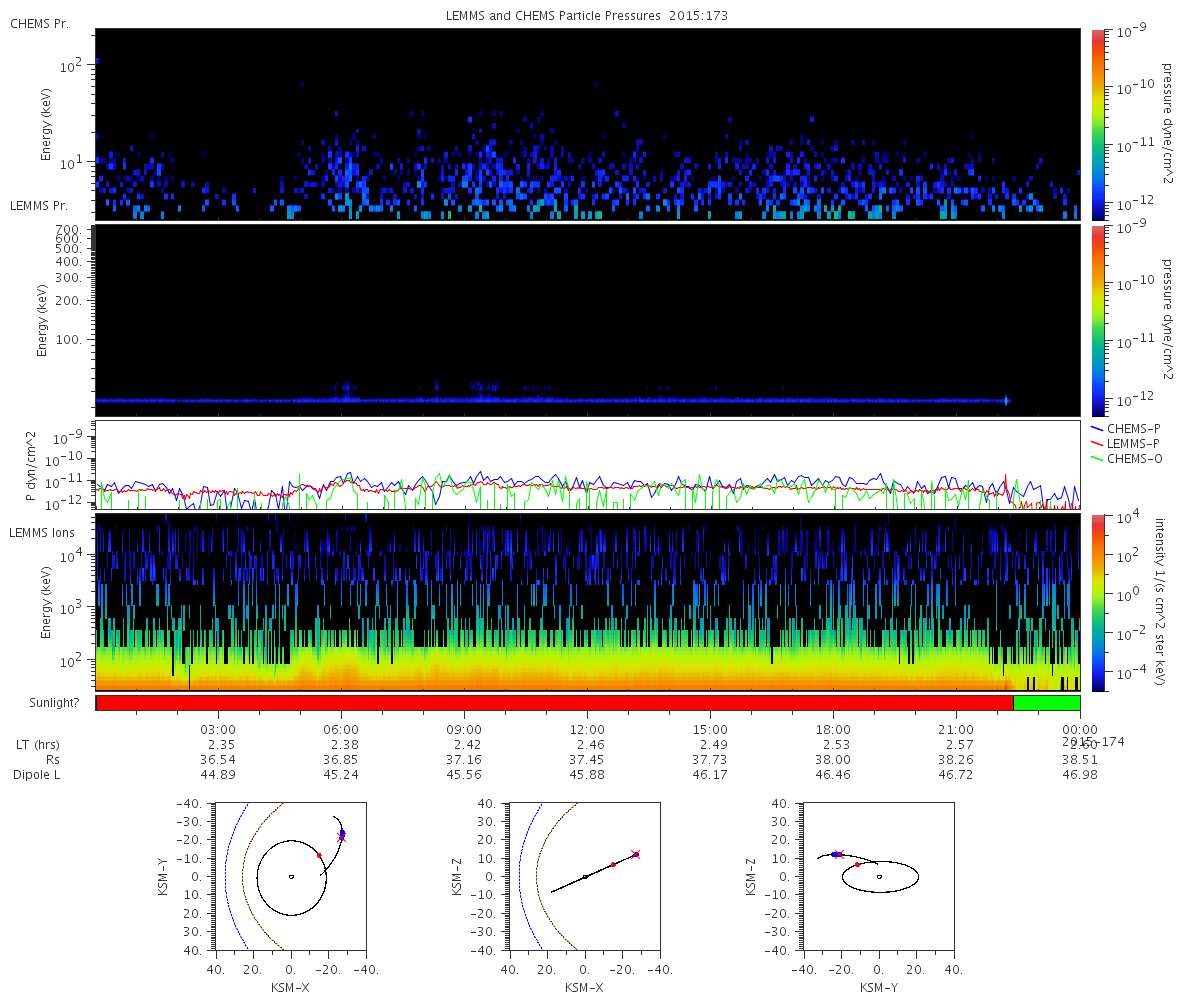Click the CHEMS pressure color bar
This screenshot has width=1200, height=1000.
point(1097,124)
